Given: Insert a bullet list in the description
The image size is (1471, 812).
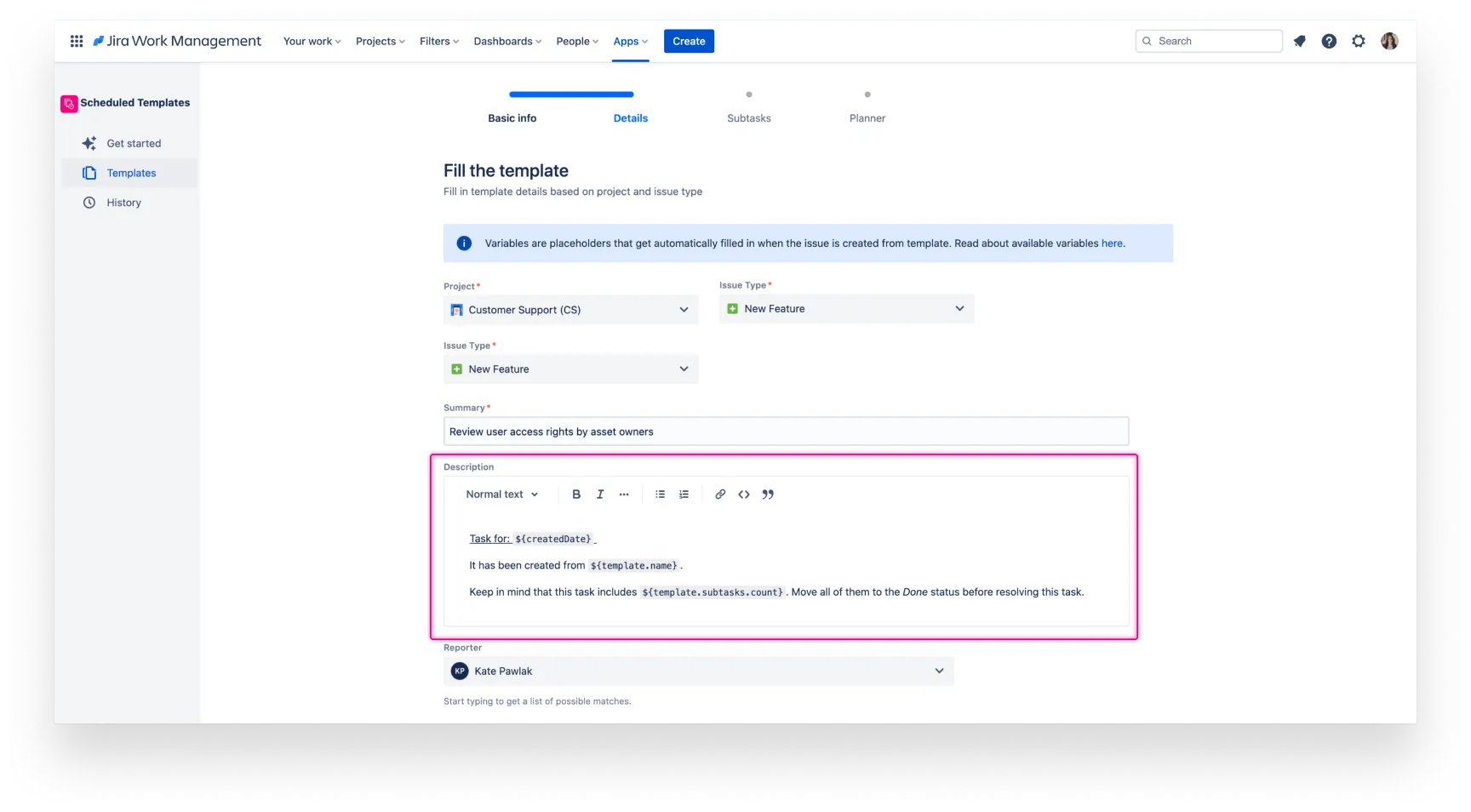Looking at the screenshot, I should click(x=660, y=494).
